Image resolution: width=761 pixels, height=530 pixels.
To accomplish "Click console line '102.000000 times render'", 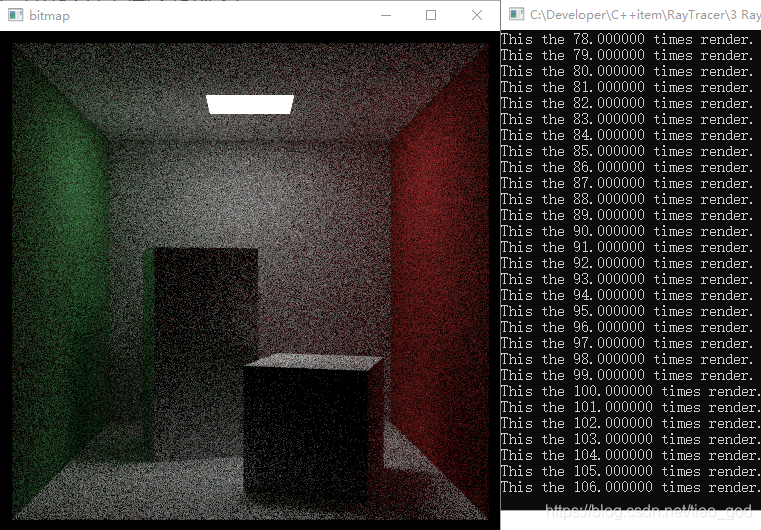I will click(631, 424).
